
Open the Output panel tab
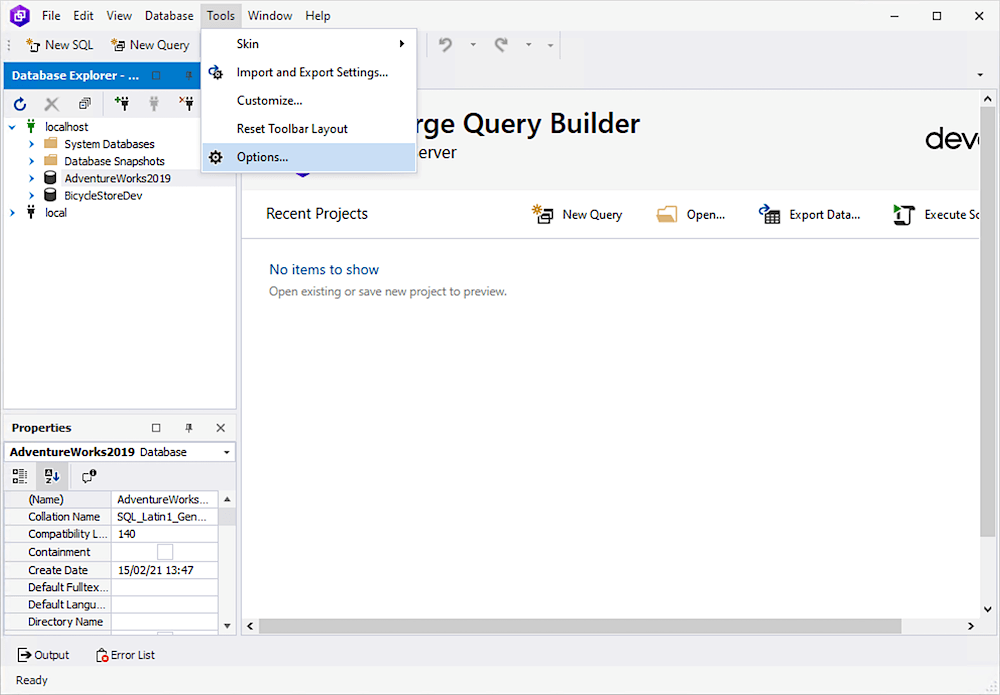43,655
